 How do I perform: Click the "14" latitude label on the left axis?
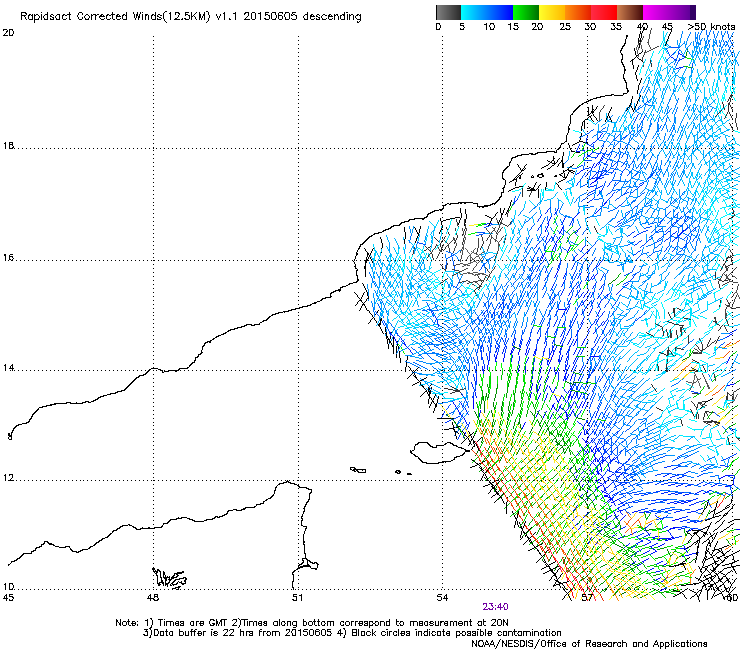point(8,368)
